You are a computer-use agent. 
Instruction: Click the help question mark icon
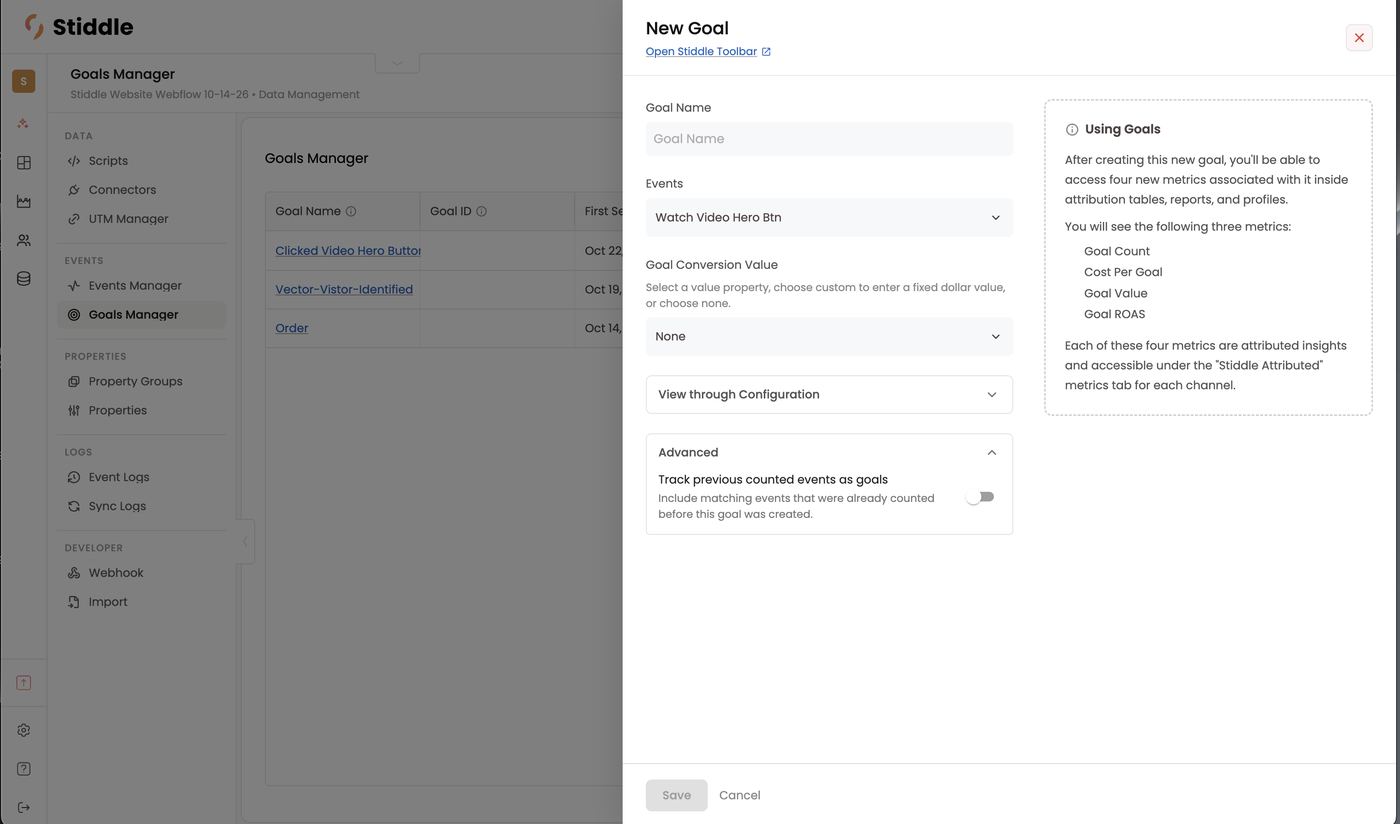click(x=23, y=769)
